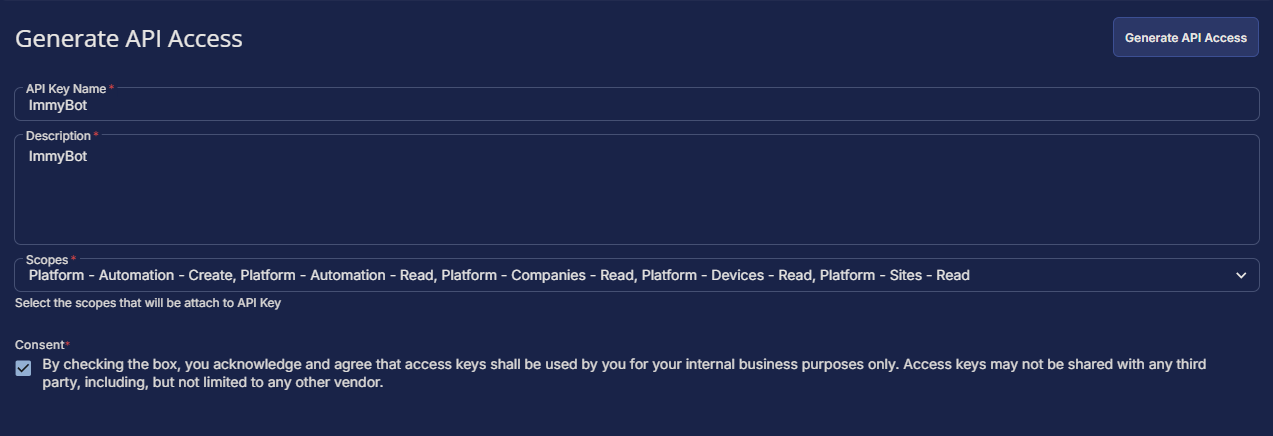Open the Scopes dropdown list
The image size is (1273, 436).
[636, 275]
